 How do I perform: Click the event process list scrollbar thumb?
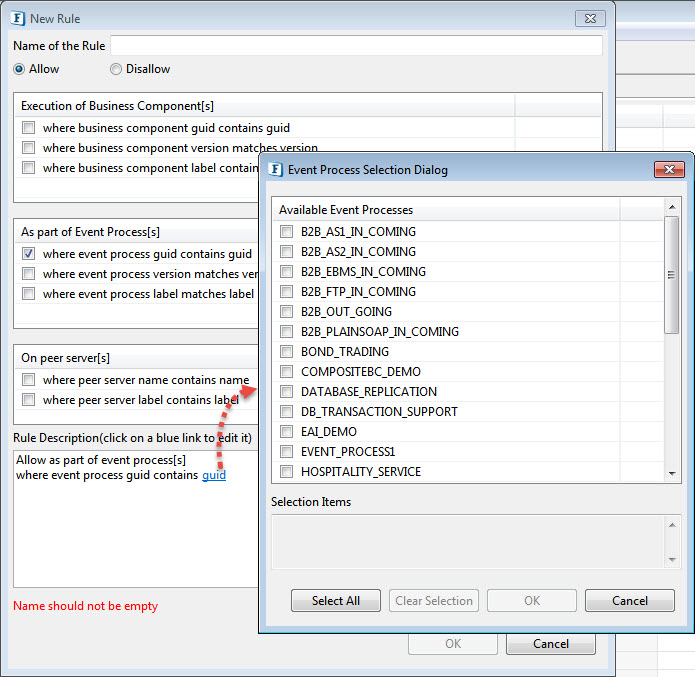[x=672, y=275]
